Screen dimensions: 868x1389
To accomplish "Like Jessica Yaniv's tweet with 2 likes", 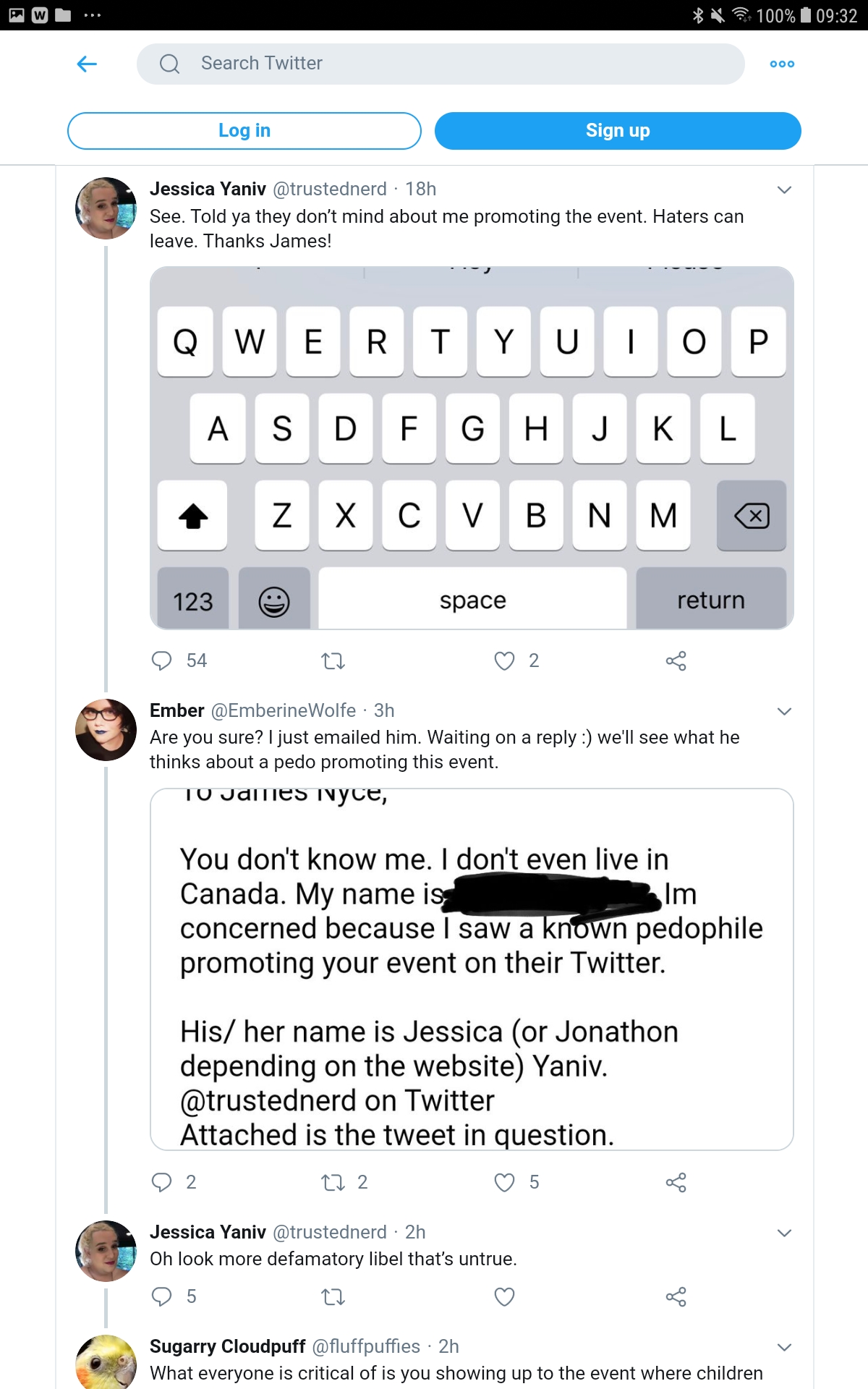I will pyautogui.click(x=504, y=660).
